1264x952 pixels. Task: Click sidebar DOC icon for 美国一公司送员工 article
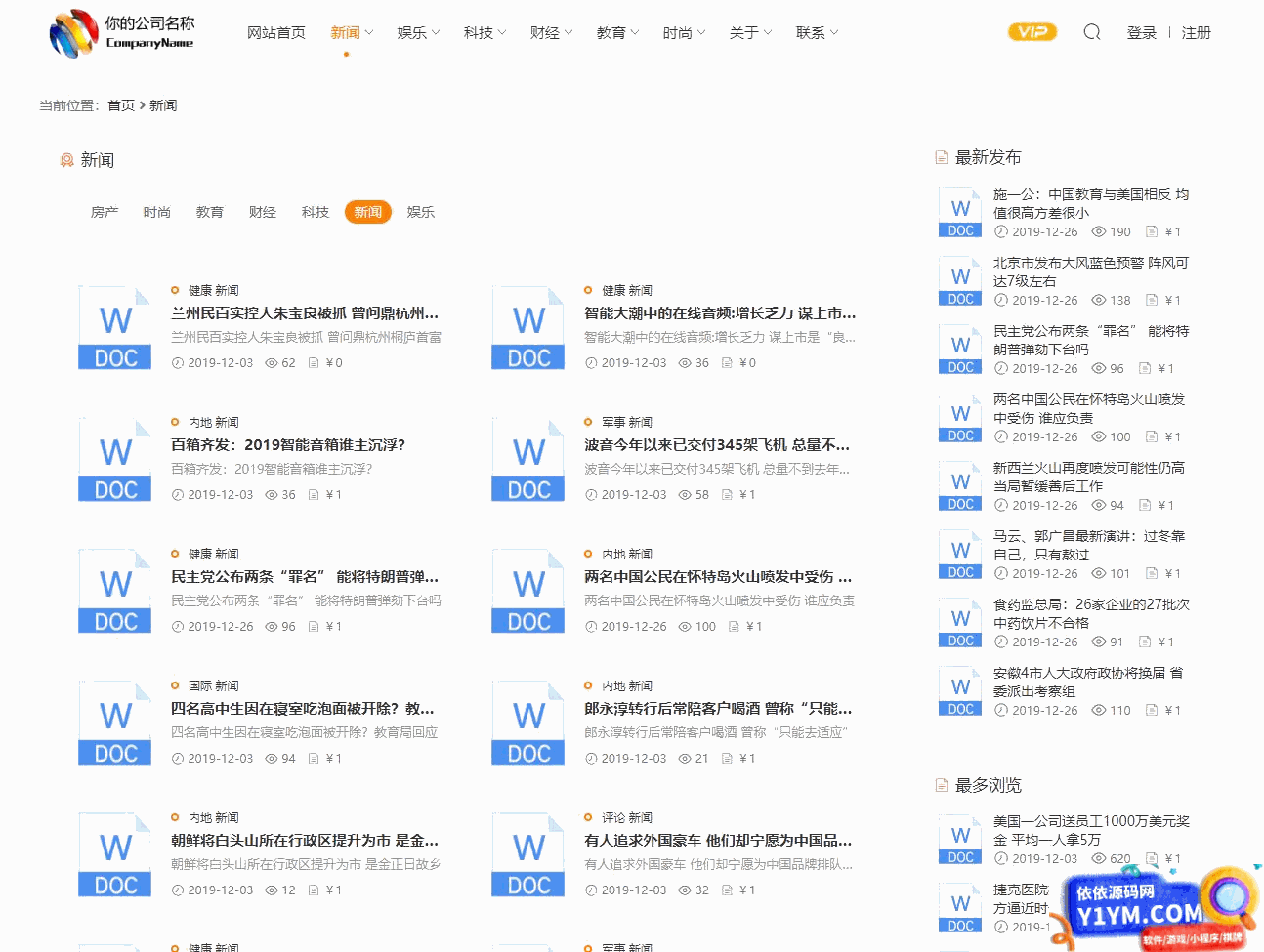(x=960, y=840)
